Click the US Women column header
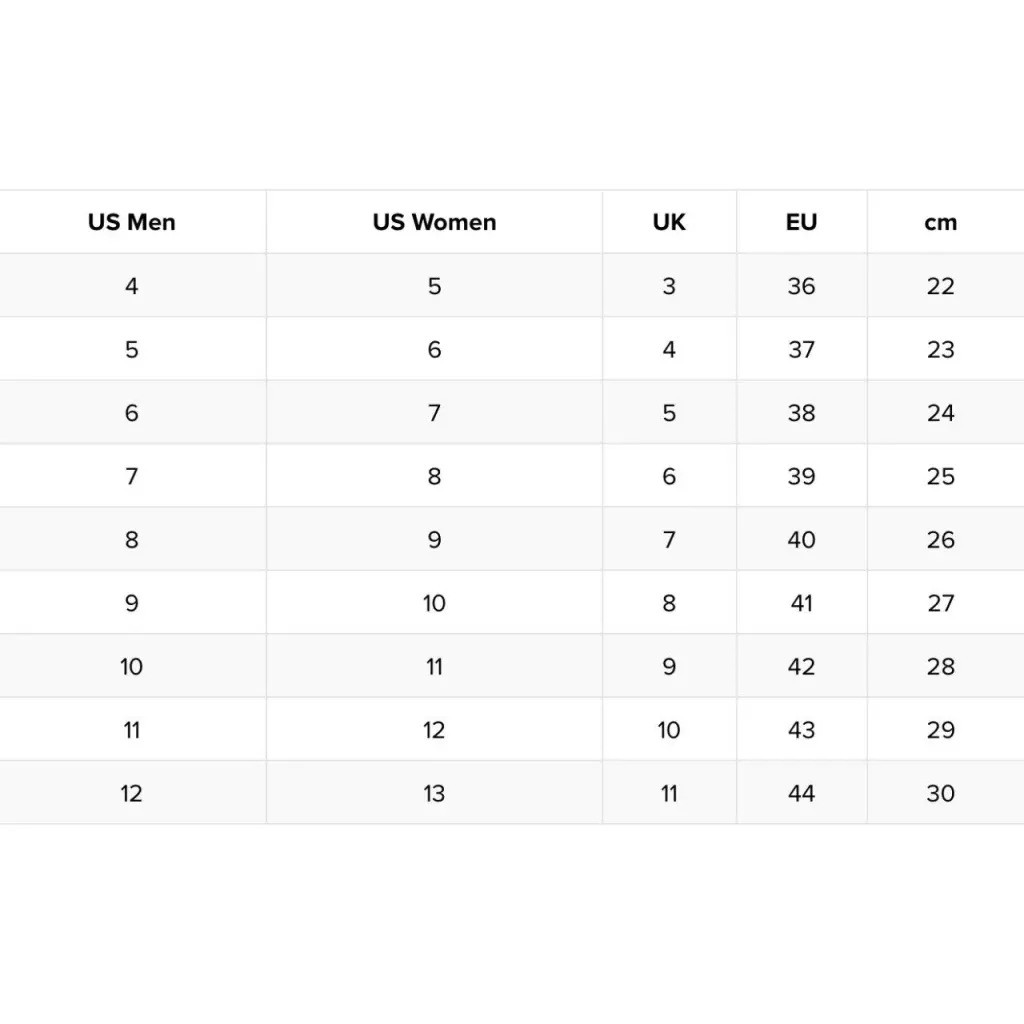This screenshot has width=1024, height=1024. (x=434, y=222)
